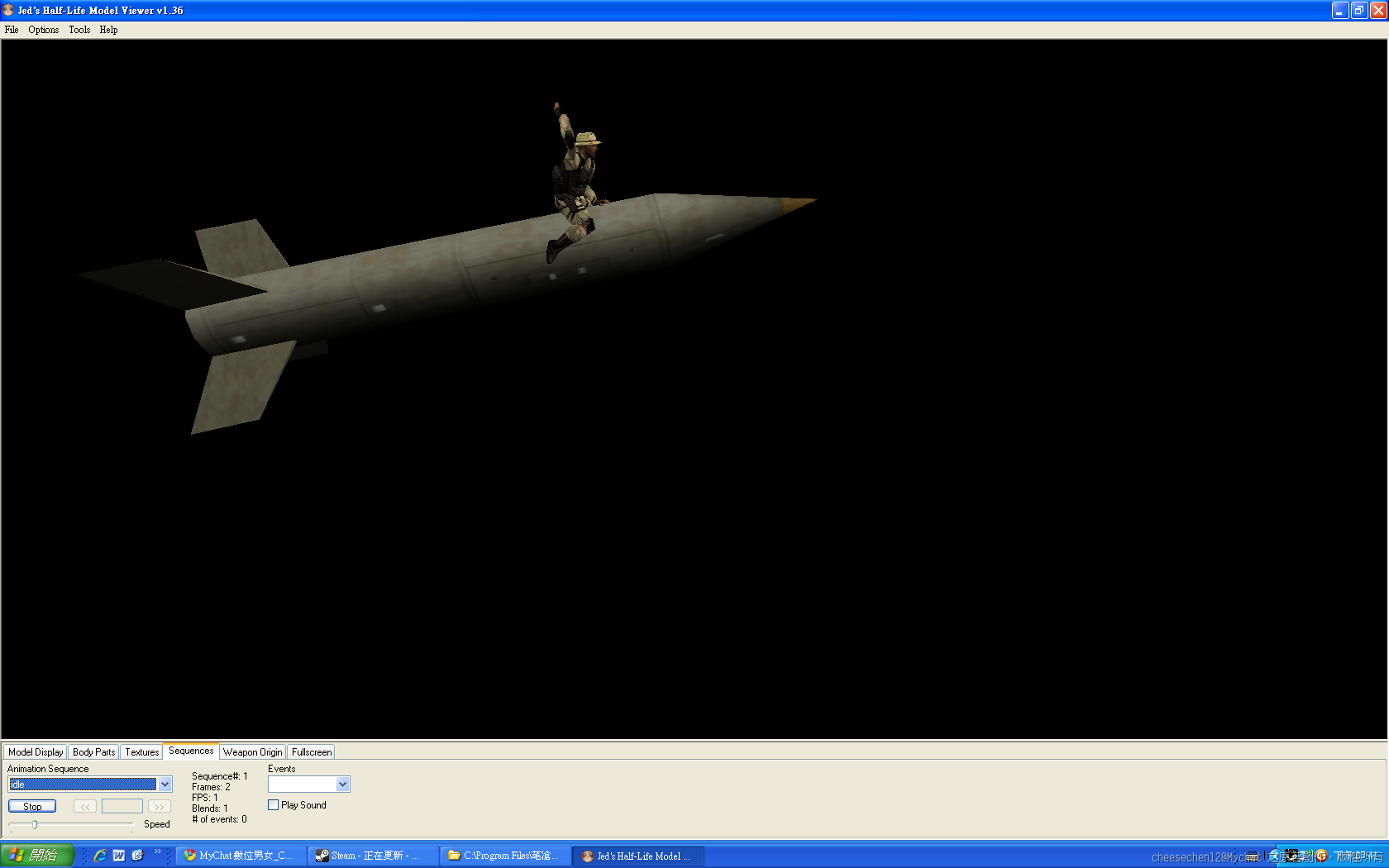Image resolution: width=1389 pixels, height=868 pixels.
Task: Click the frame number field
Action: pos(122,807)
